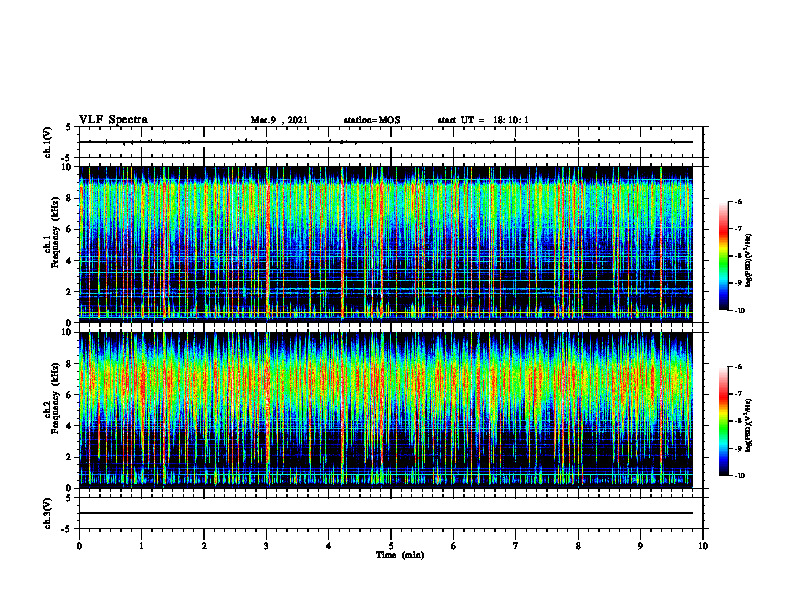Click the "4" minute tick label
The width and height of the screenshot is (792, 612).
coord(329,546)
